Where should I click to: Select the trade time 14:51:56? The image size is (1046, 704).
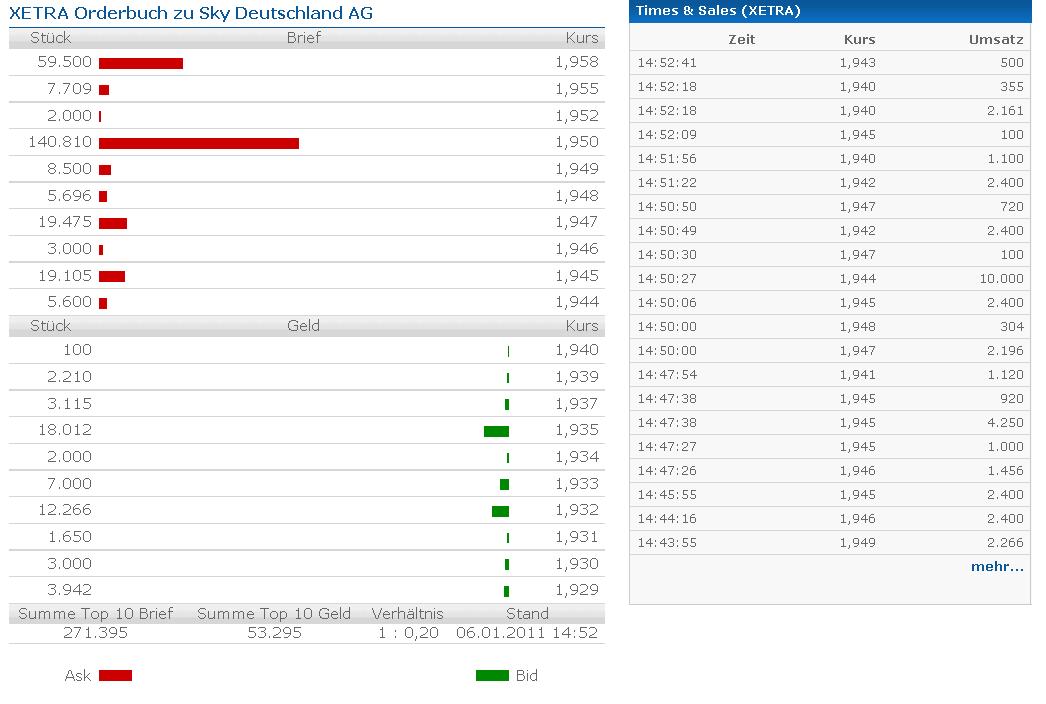pos(667,159)
